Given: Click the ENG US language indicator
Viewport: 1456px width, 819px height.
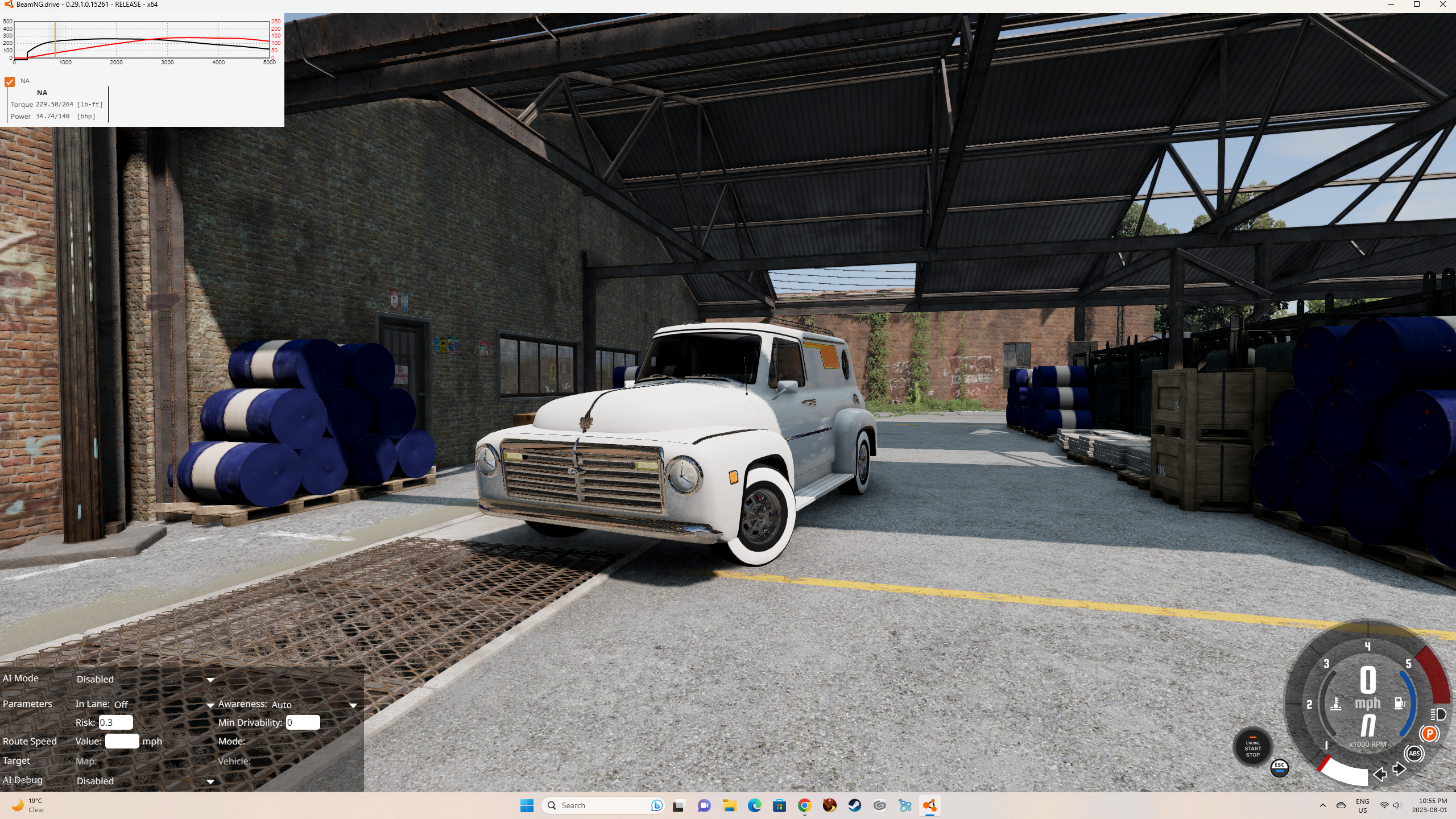Looking at the screenshot, I should pos(1362,805).
